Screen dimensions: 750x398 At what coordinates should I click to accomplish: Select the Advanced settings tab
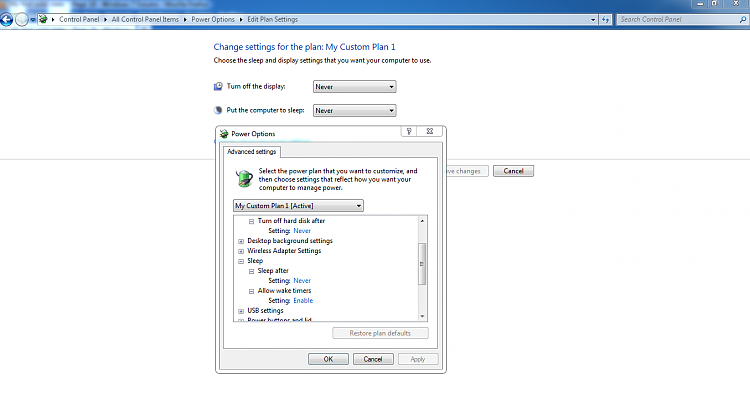pos(252,152)
